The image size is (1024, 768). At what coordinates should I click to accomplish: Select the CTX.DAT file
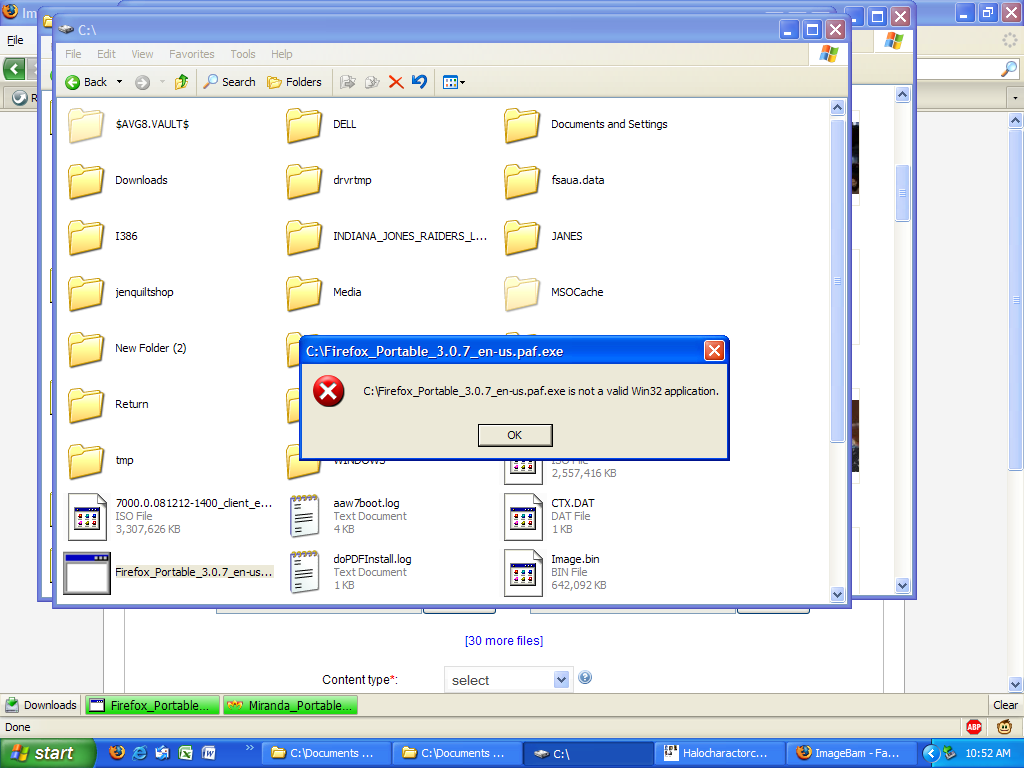coord(550,516)
